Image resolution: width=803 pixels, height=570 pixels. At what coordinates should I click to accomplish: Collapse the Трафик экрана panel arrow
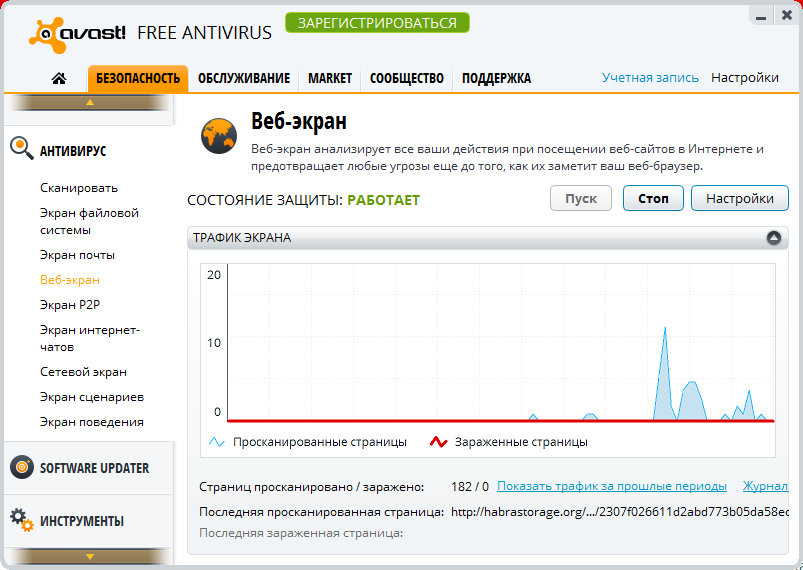pyautogui.click(x=774, y=238)
